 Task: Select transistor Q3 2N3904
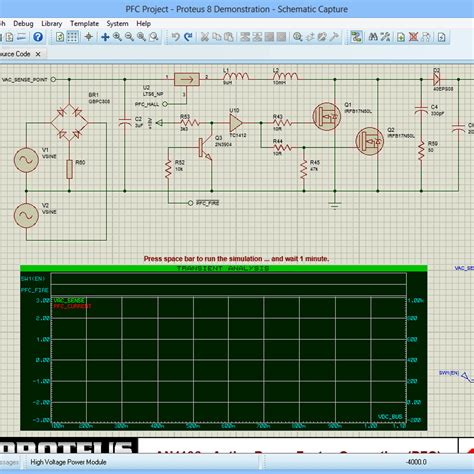coord(205,147)
